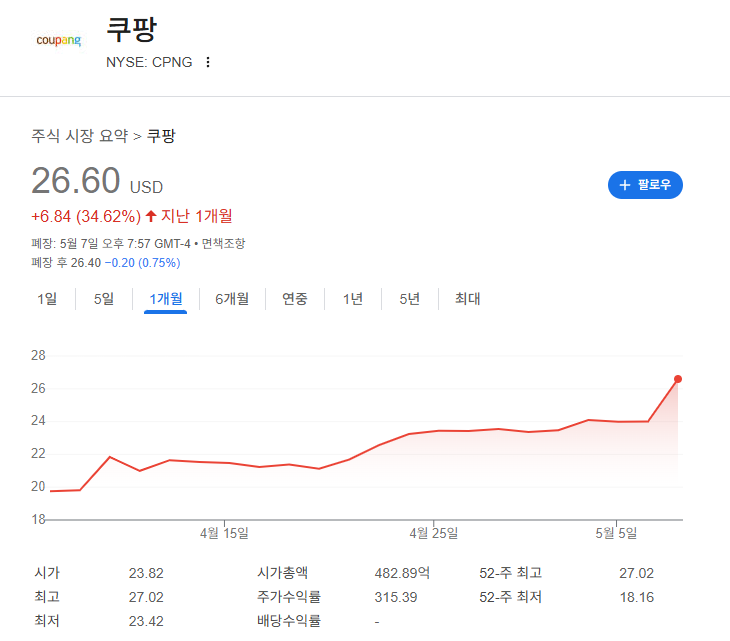Viewport: 730px width, 641px height.
Task: Click the 면책조항 disclaimer link
Action: tap(223, 243)
